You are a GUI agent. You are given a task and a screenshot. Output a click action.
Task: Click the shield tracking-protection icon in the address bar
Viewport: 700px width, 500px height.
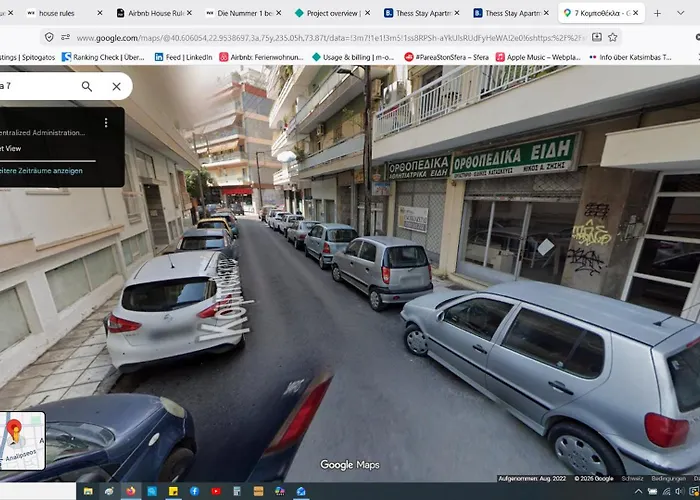click(49, 38)
